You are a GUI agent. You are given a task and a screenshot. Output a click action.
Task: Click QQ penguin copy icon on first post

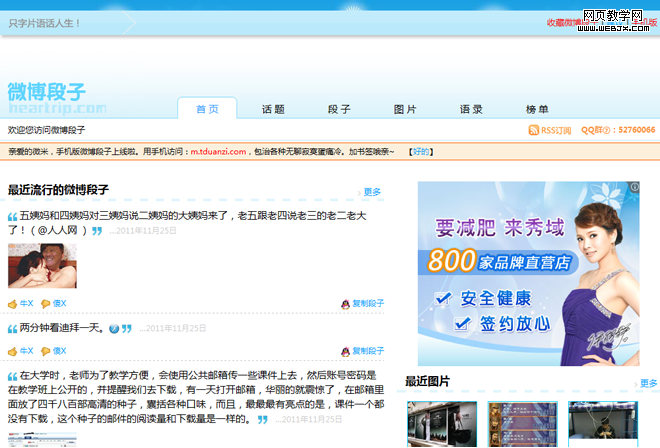345,303
